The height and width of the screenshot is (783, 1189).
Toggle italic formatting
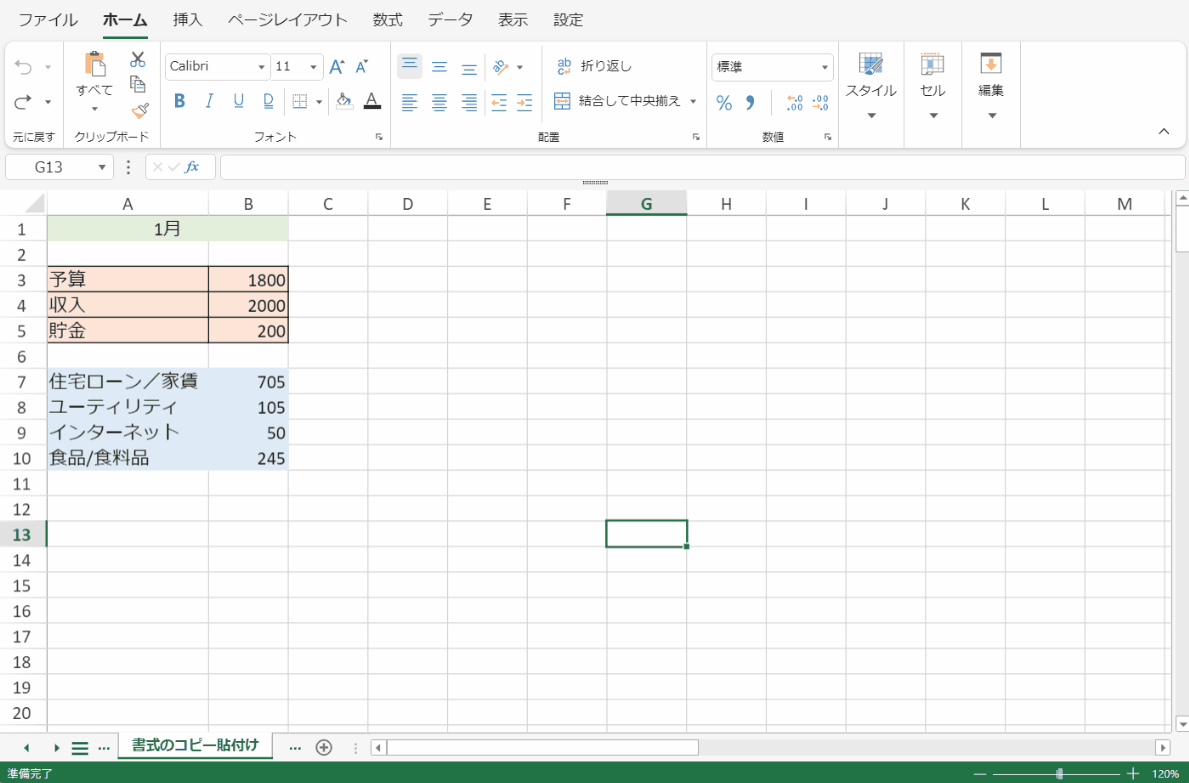pyautogui.click(x=209, y=101)
